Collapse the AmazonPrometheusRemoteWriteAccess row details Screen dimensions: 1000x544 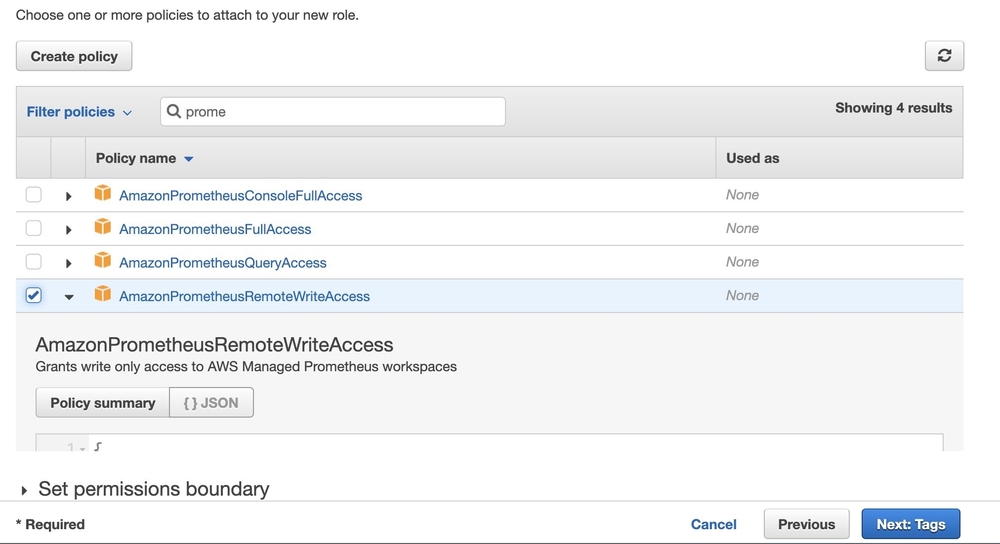[68, 297]
